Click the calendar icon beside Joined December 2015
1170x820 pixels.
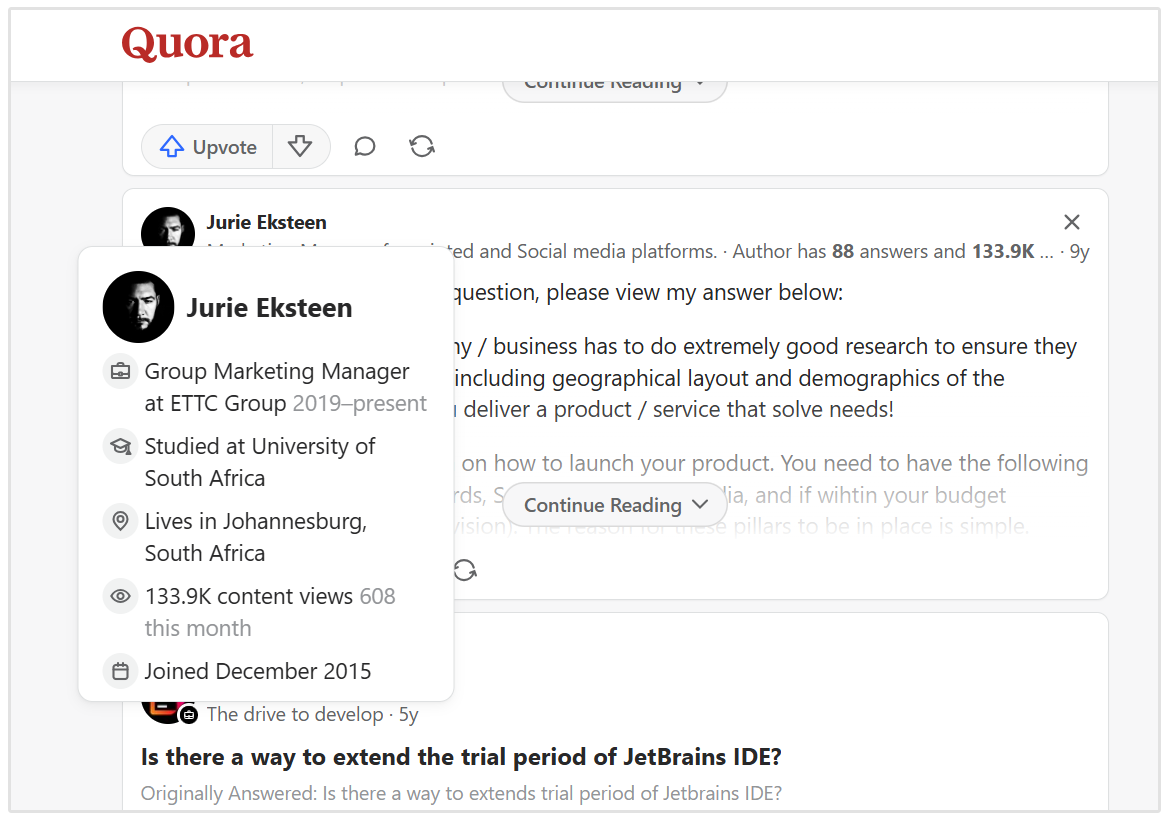pyautogui.click(x=120, y=671)
